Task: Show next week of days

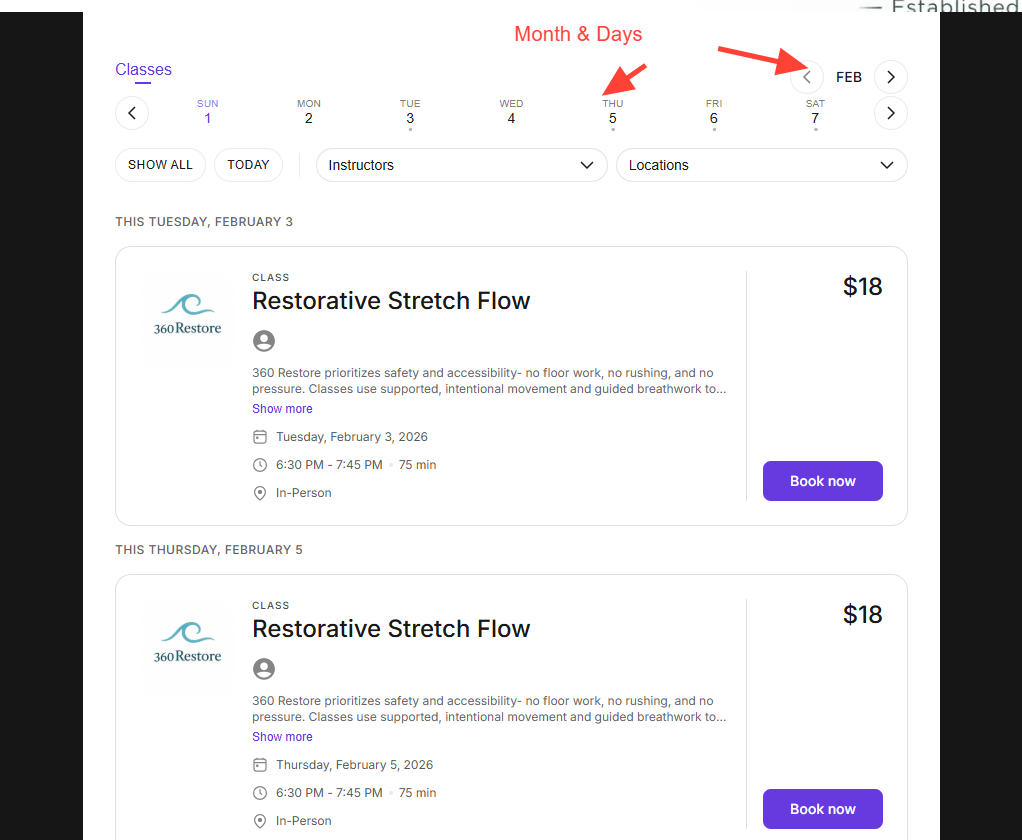Action: point(890,112)
